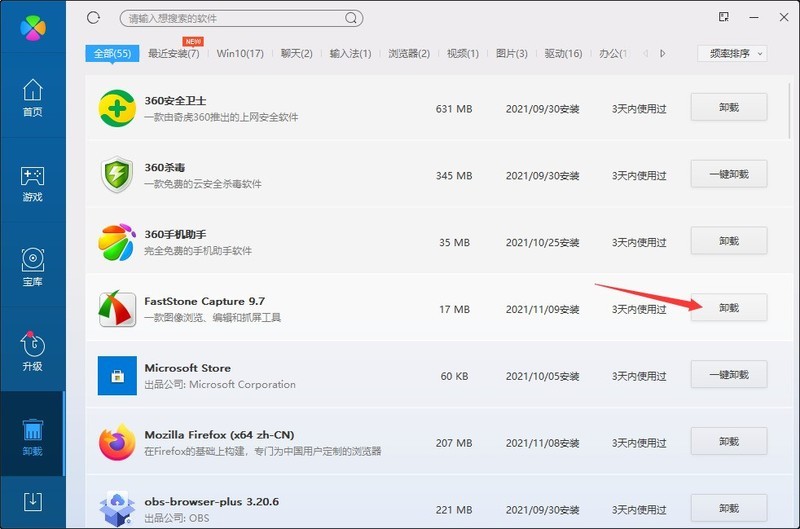Click the refresh icon beside search box

click(93, 18)
